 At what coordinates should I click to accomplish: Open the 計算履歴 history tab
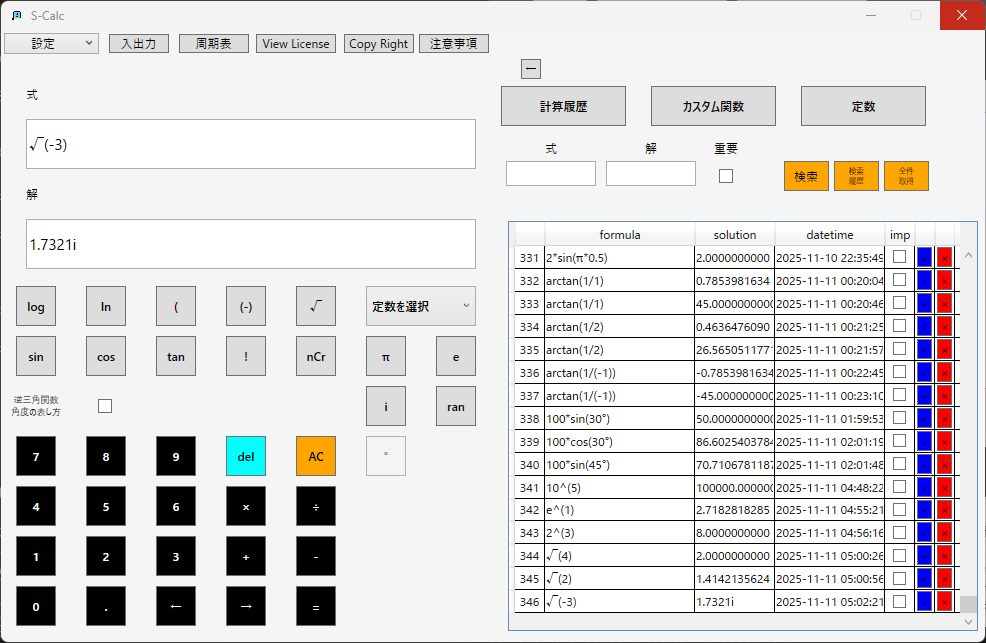coord(563,106)
